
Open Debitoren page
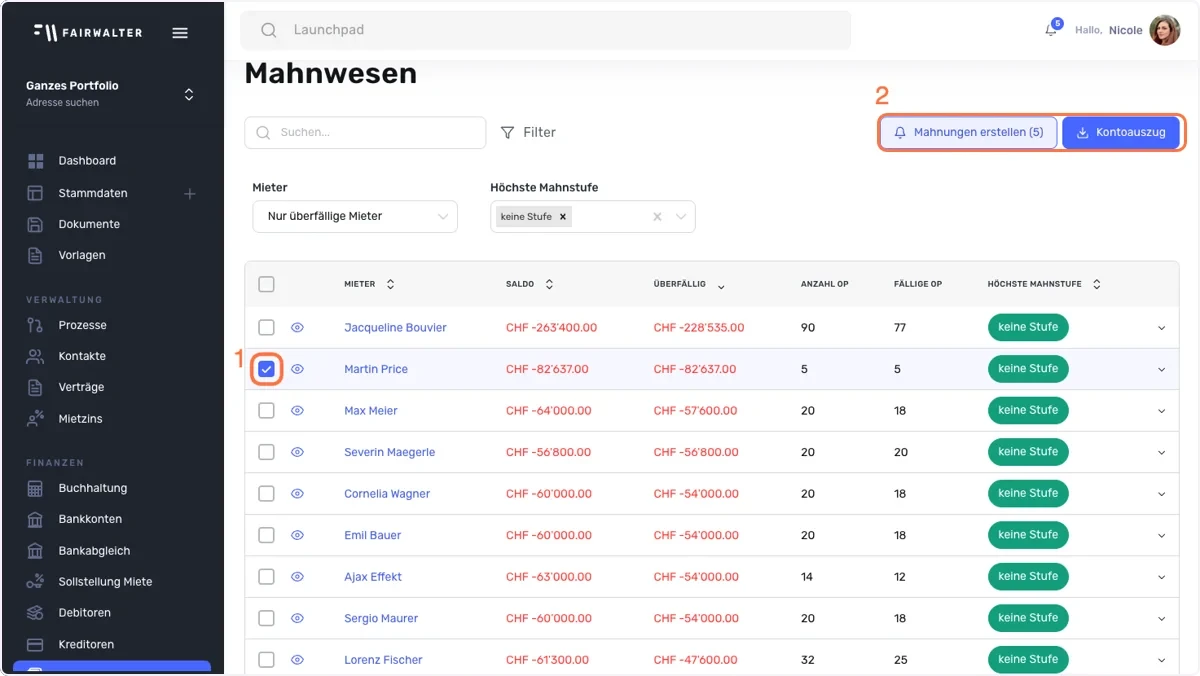coord(84,612)
